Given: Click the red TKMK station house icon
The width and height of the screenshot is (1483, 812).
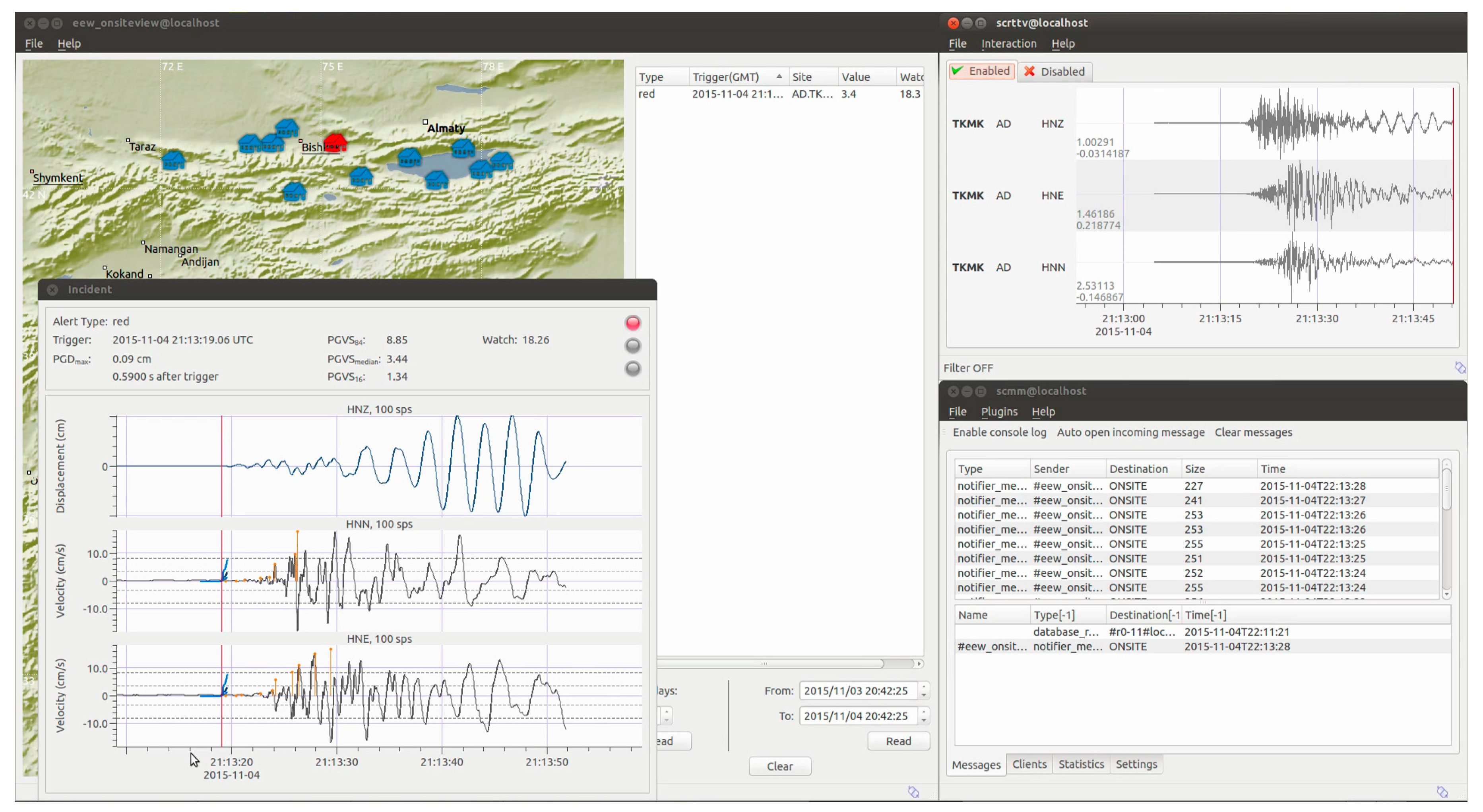Looking at the screenshot, I should point(335,142).
